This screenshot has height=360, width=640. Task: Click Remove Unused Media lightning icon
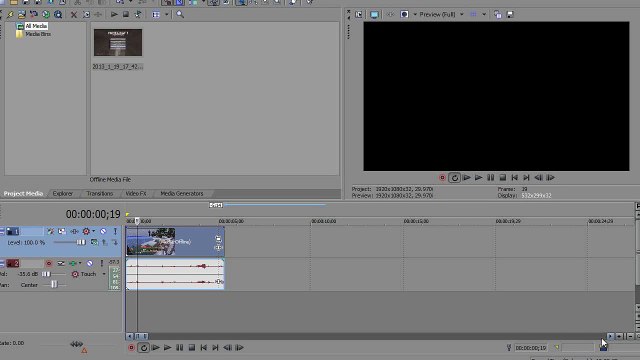[10, 15]
